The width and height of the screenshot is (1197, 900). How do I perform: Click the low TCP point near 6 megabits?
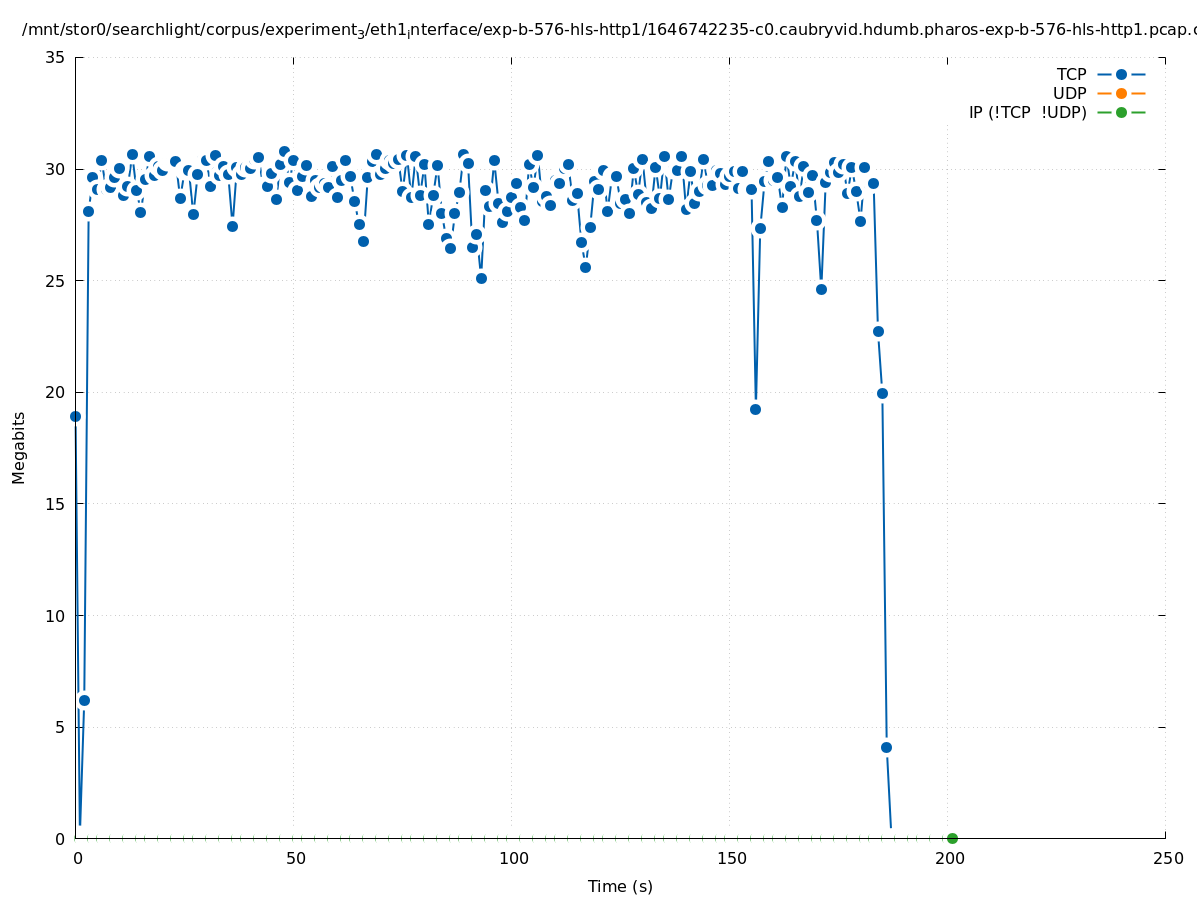pos(84,700)
